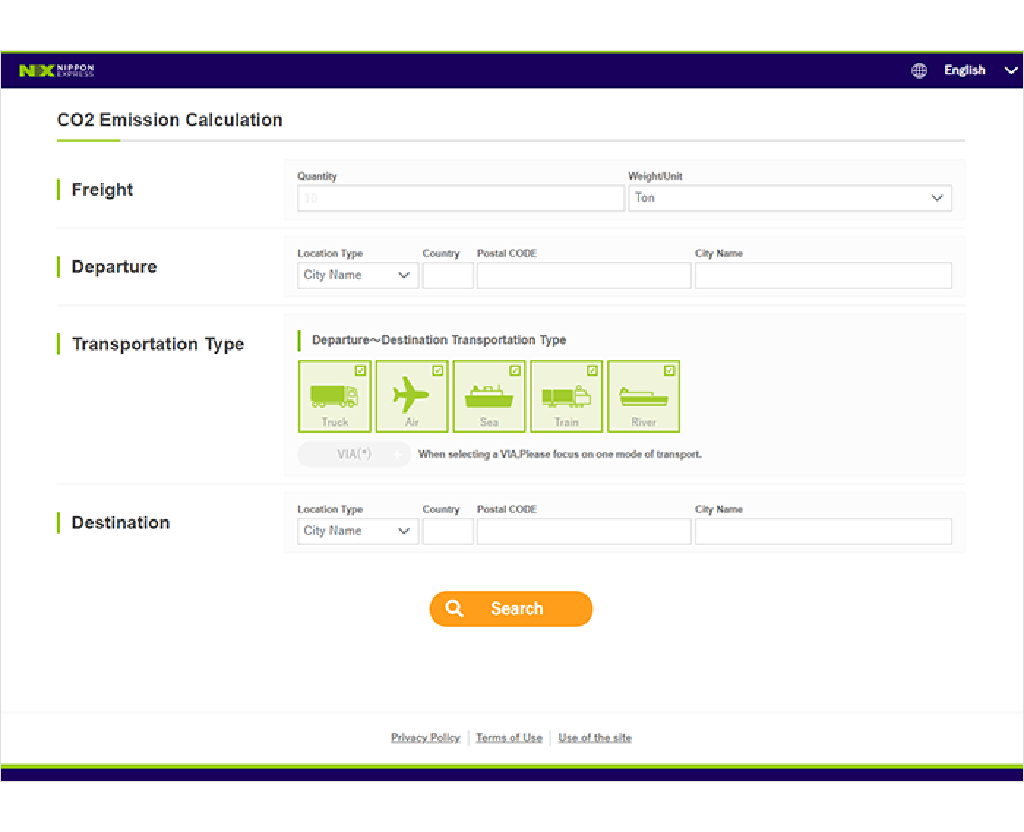The image size is (1024, 832).
Task: Click the Departure section label
Action: click(x=114, y=266)
